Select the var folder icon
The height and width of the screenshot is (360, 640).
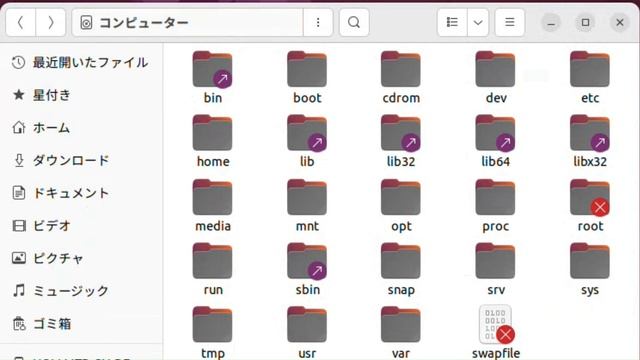click(x=401, y=325)
